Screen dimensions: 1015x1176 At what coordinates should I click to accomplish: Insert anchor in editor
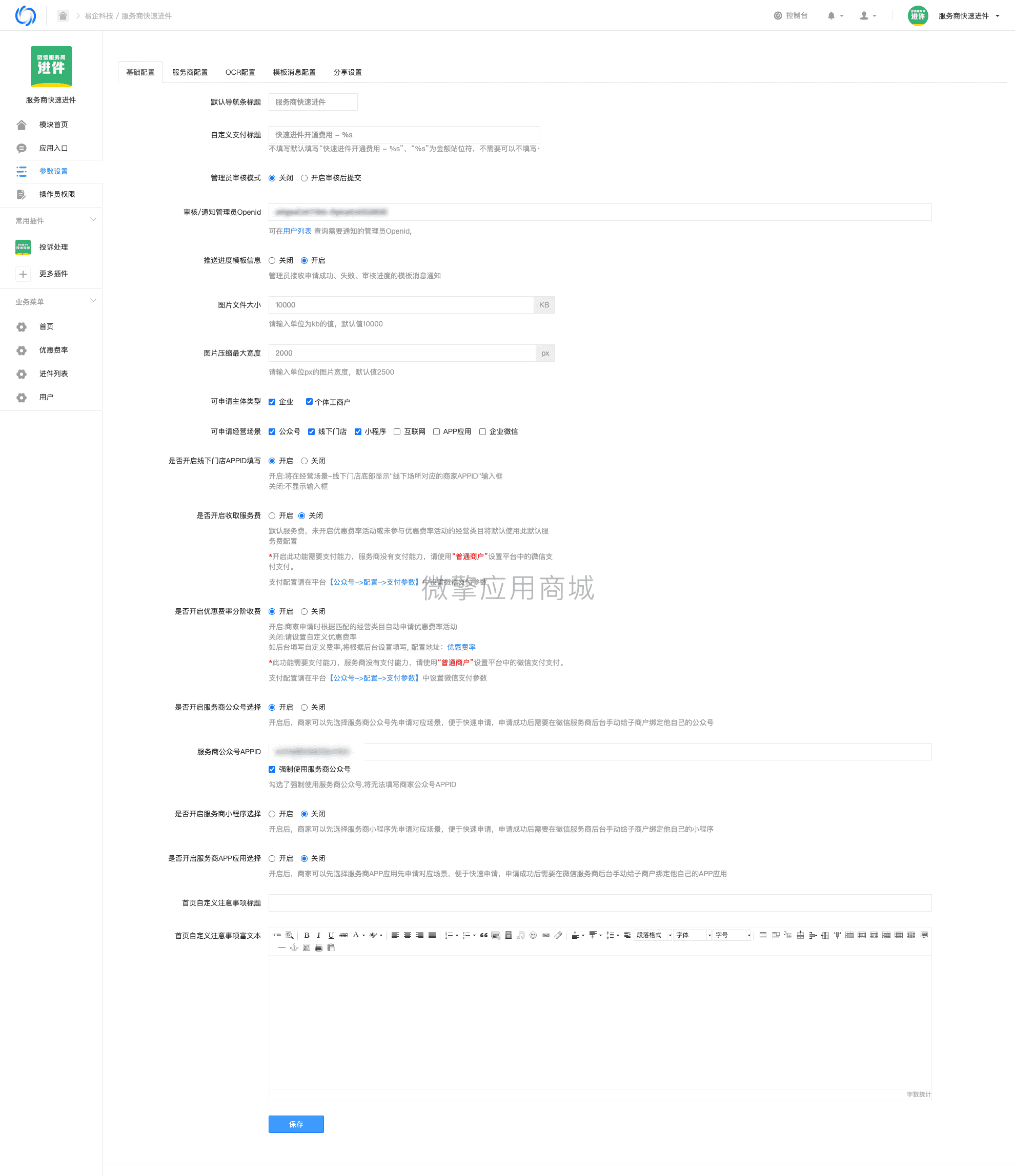(295, 948)
